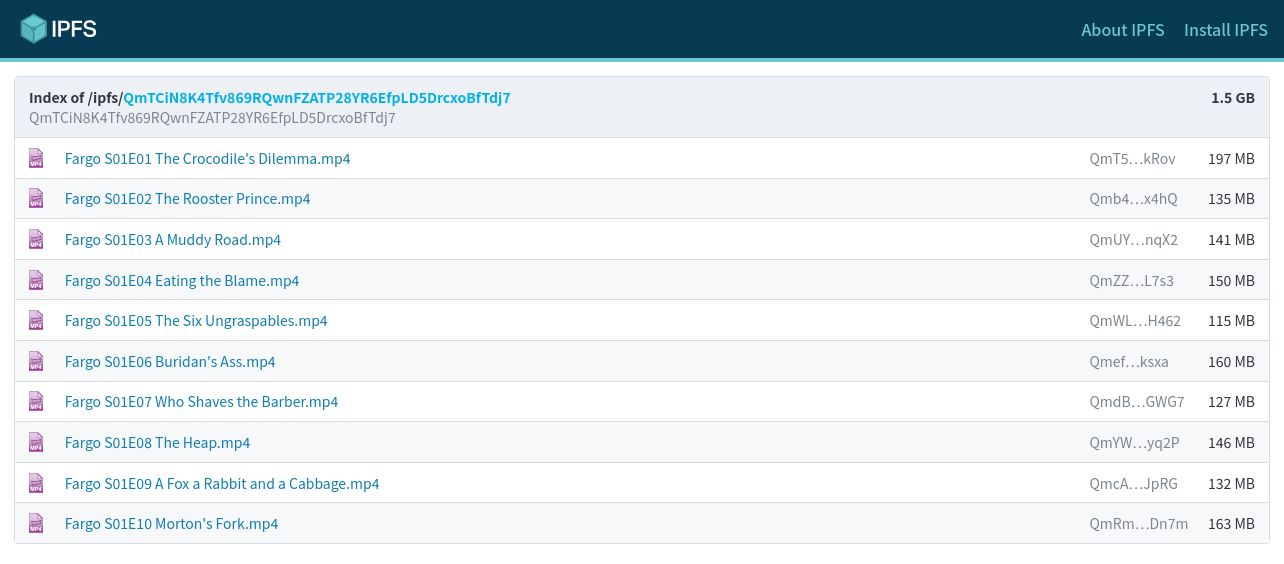1284x564 pixels.
Task: Click the MP4 icon for S01E05 Six Ungraspables
Action: tap(36, 320)
